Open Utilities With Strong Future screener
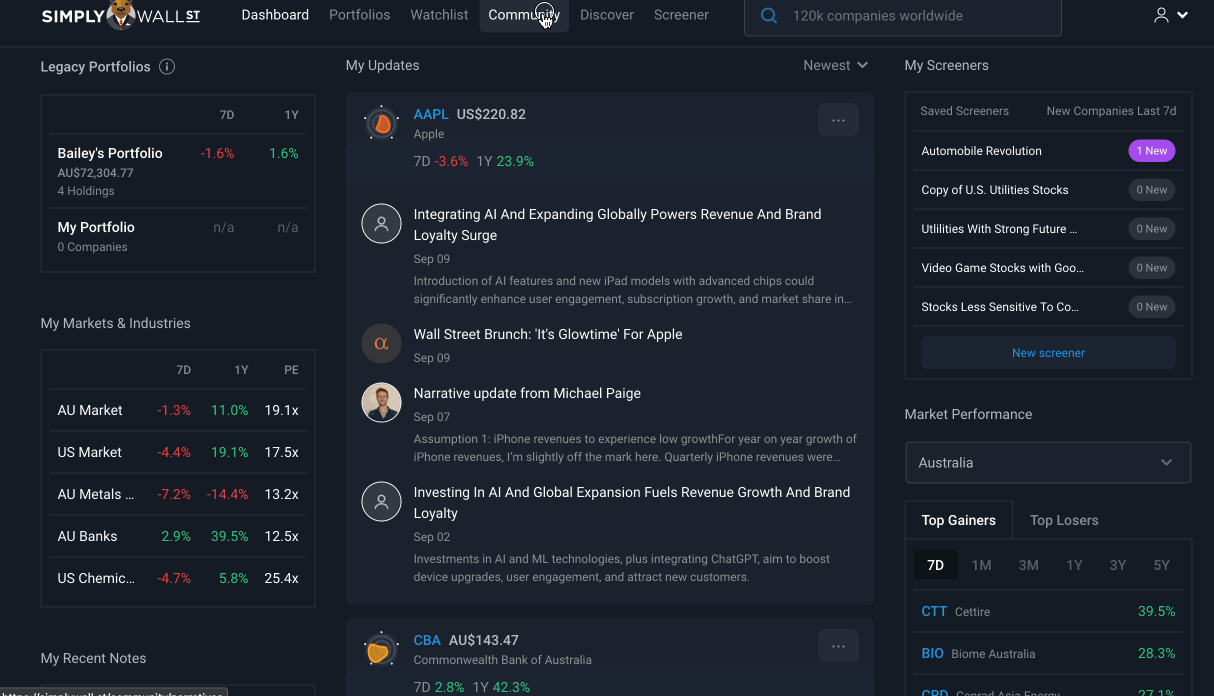1214x696 pixels. pos(999,229)
